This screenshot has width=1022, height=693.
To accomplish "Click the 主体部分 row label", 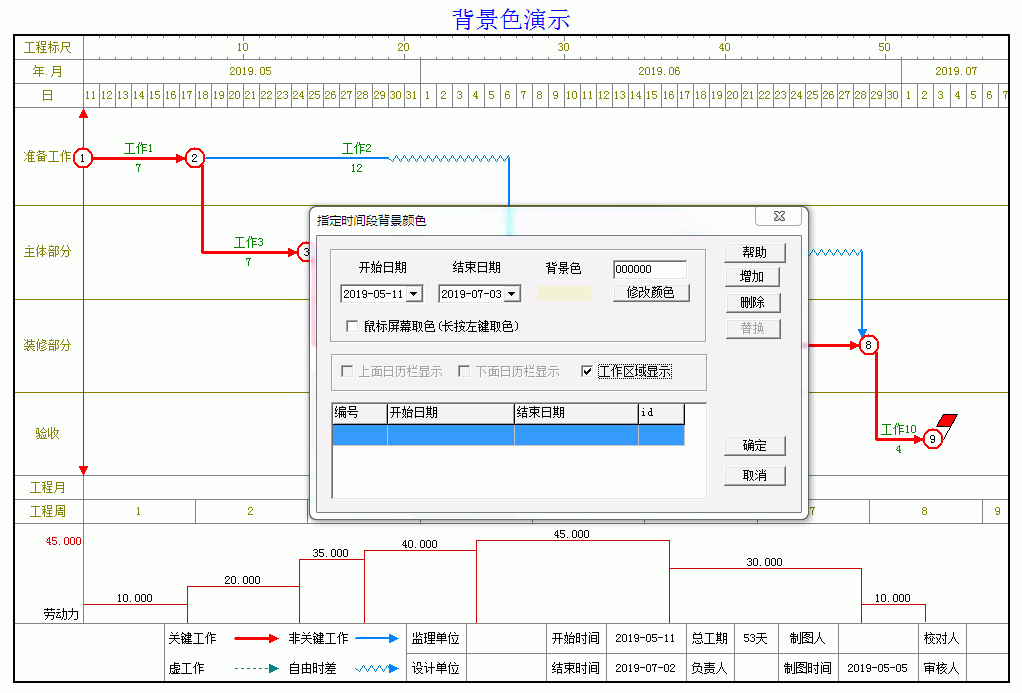I will tap(48, 252).
